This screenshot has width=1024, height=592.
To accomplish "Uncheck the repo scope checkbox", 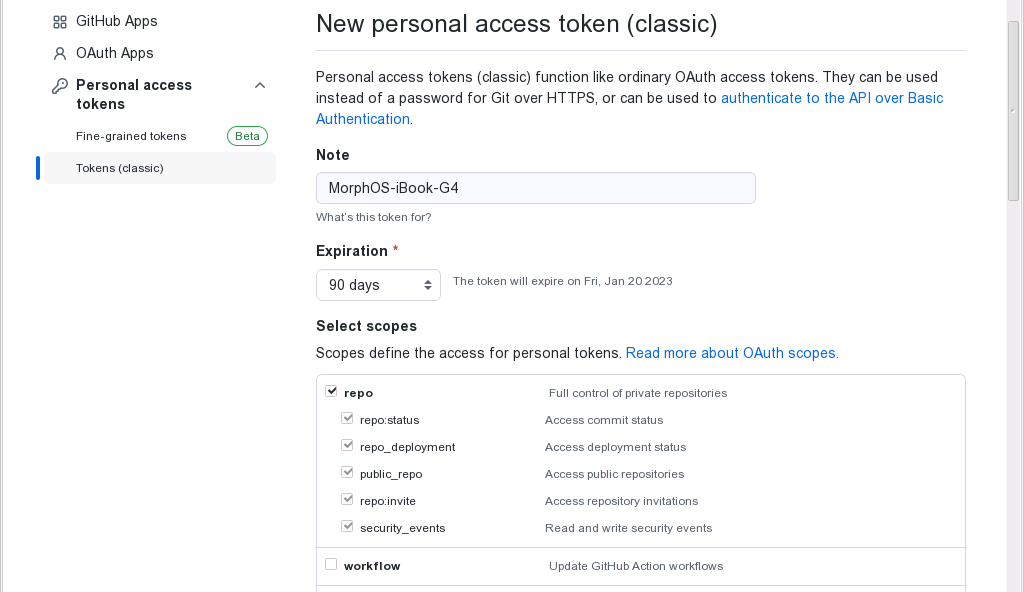I will coord(331,391).
